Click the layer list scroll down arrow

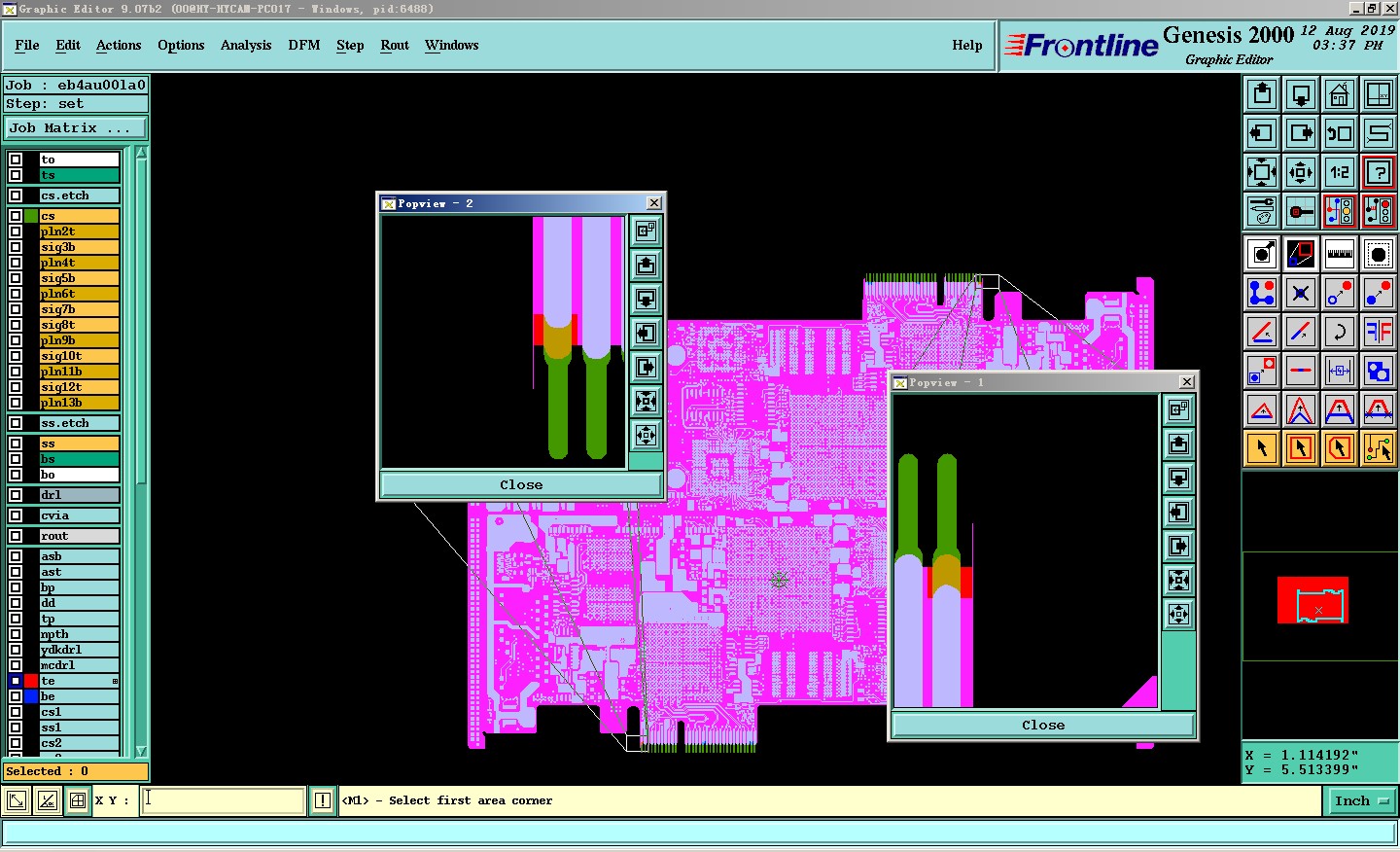pyautogui.click(x=141, y=751)
